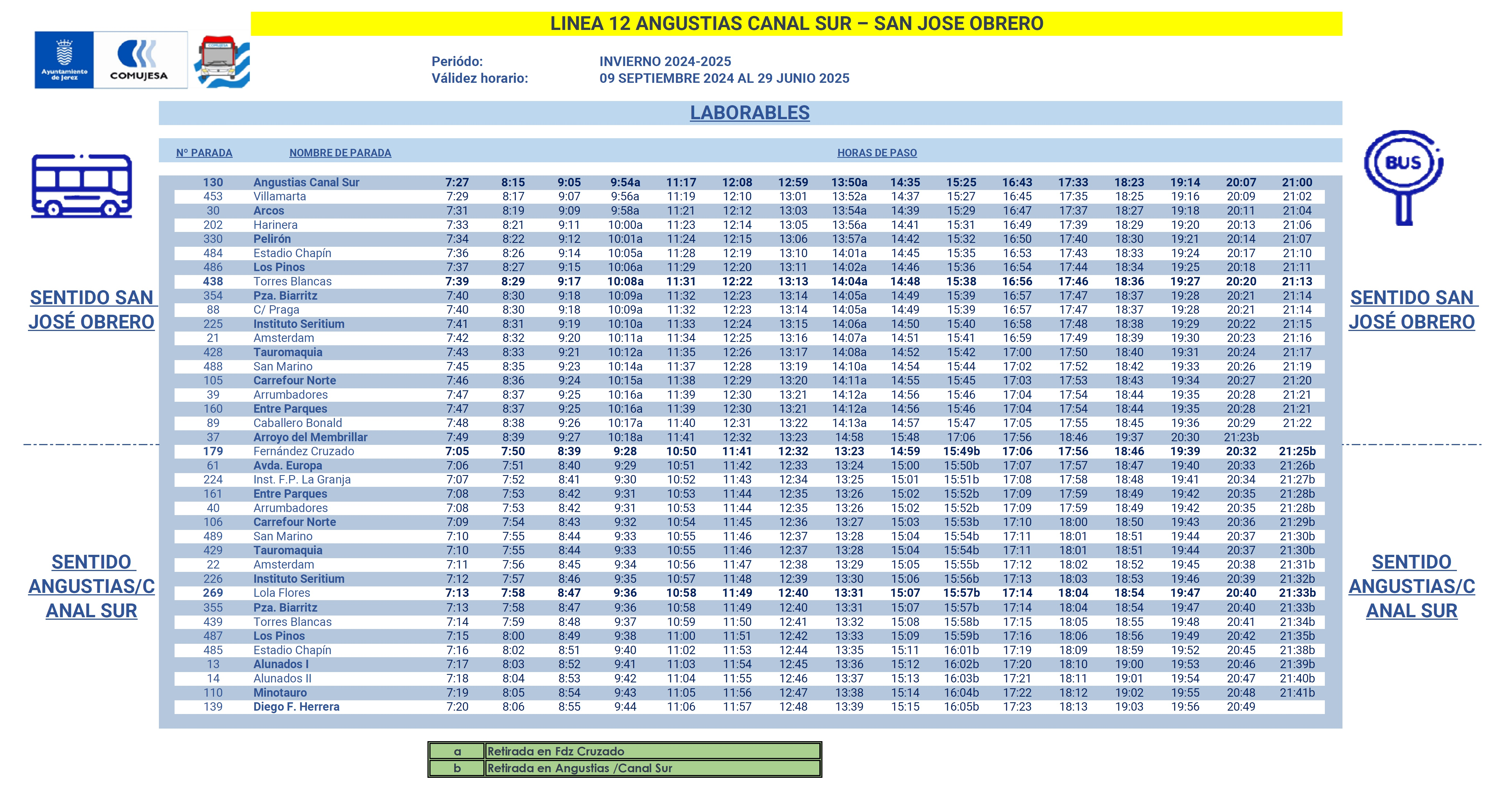Click the 7:20 time at Diego F. Herrera
This screenshot has height=789, width=1512.
(457, 707)
